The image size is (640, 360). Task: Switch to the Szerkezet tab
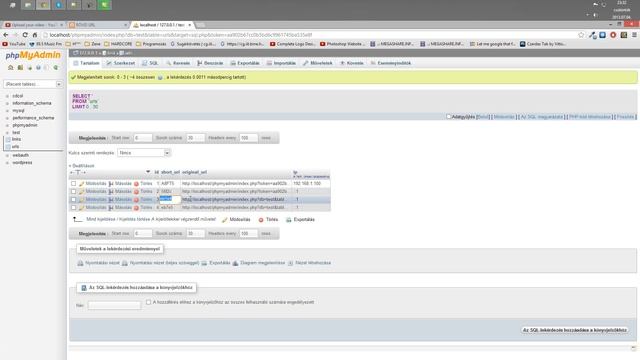(120, 63)
